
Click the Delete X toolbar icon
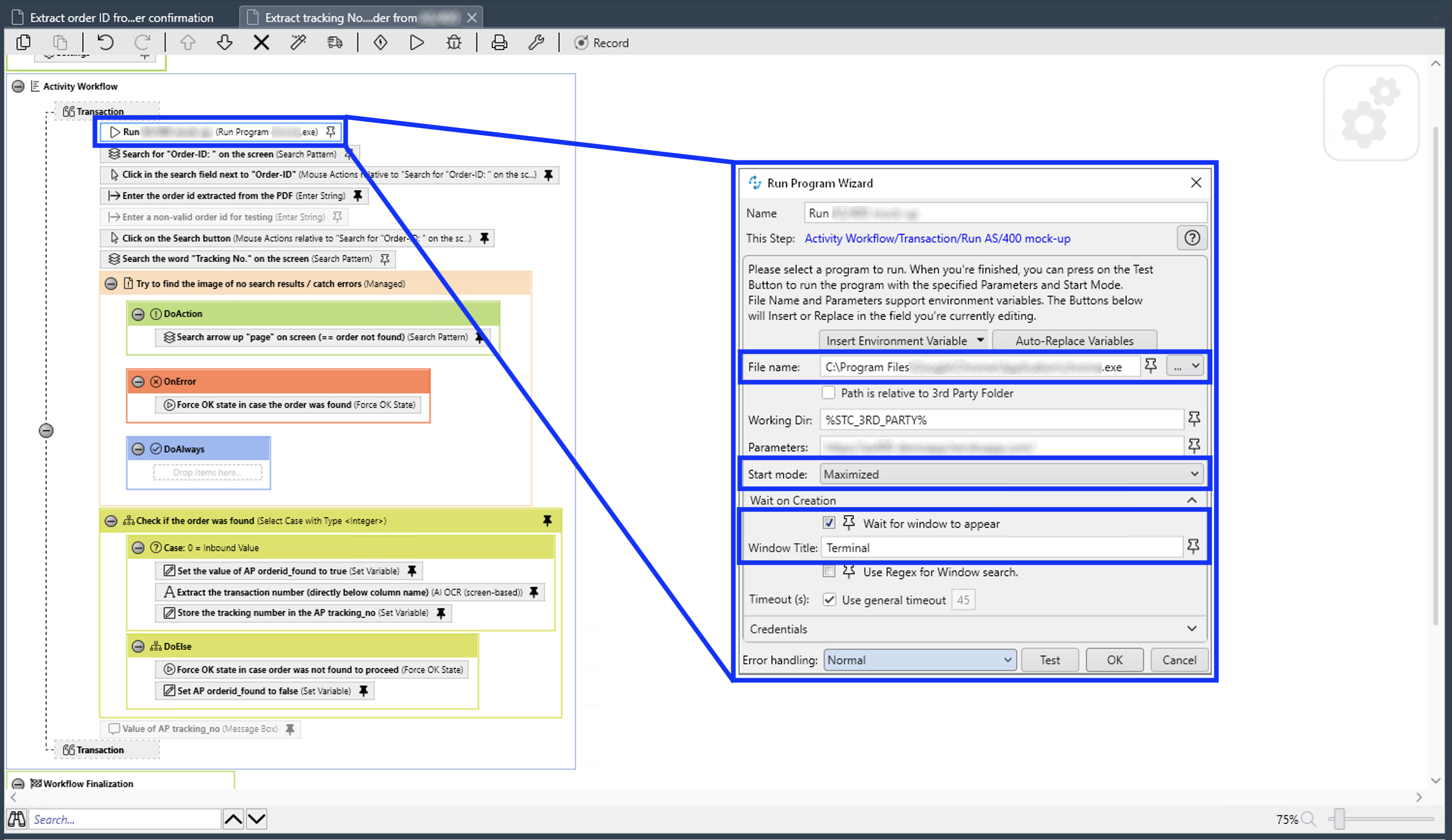(261, 43)
